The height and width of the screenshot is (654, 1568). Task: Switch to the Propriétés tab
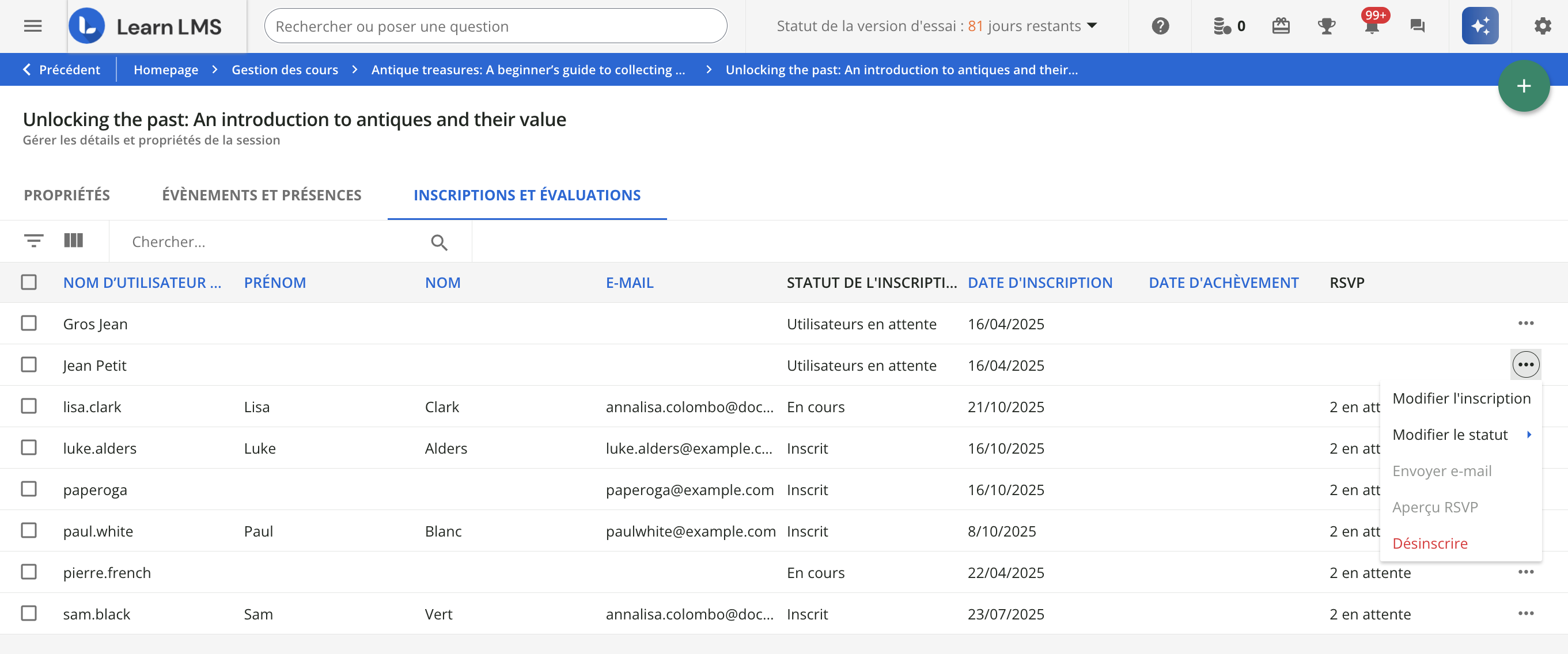(67, 195)
